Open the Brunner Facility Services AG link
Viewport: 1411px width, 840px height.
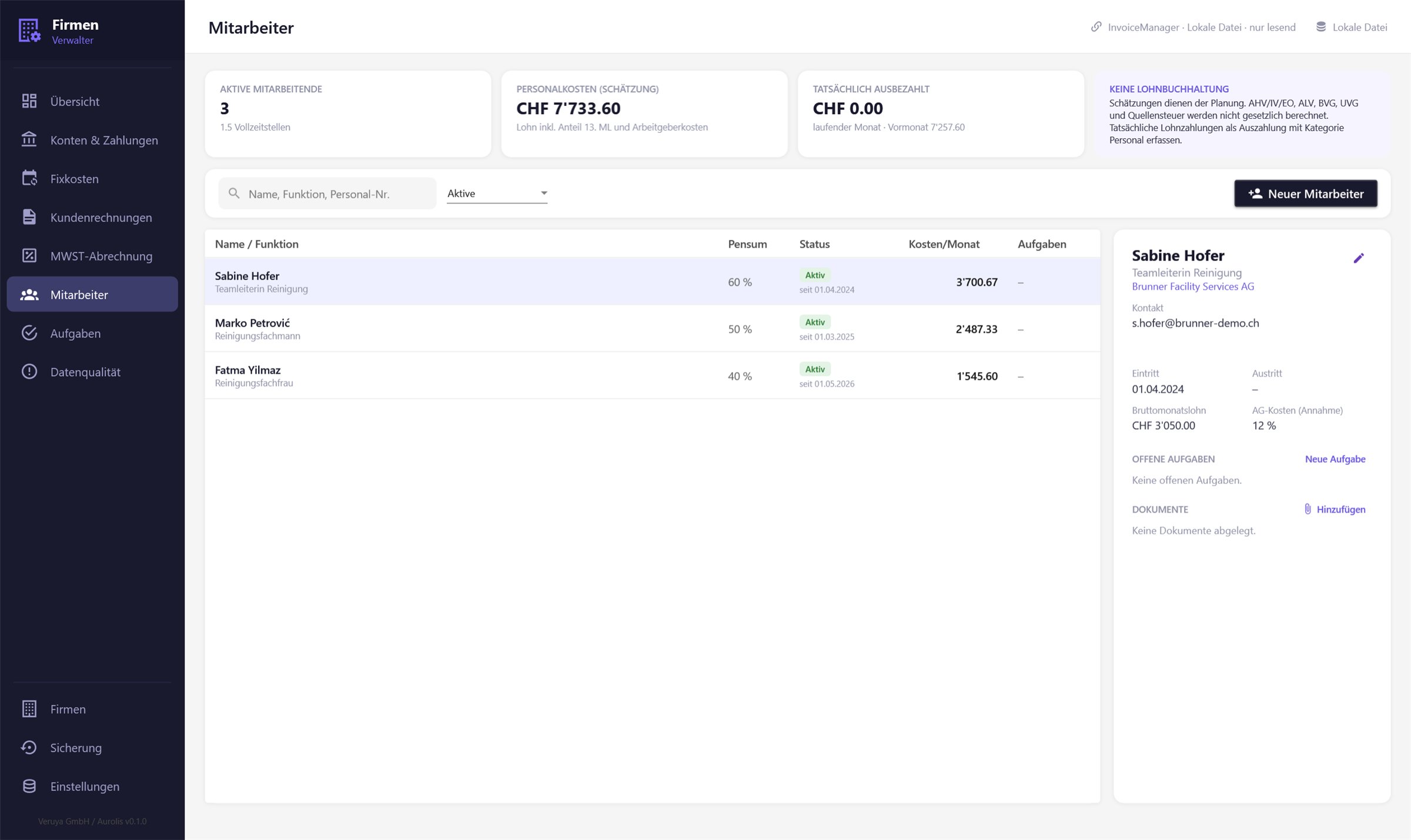(x=1193, y=286)
